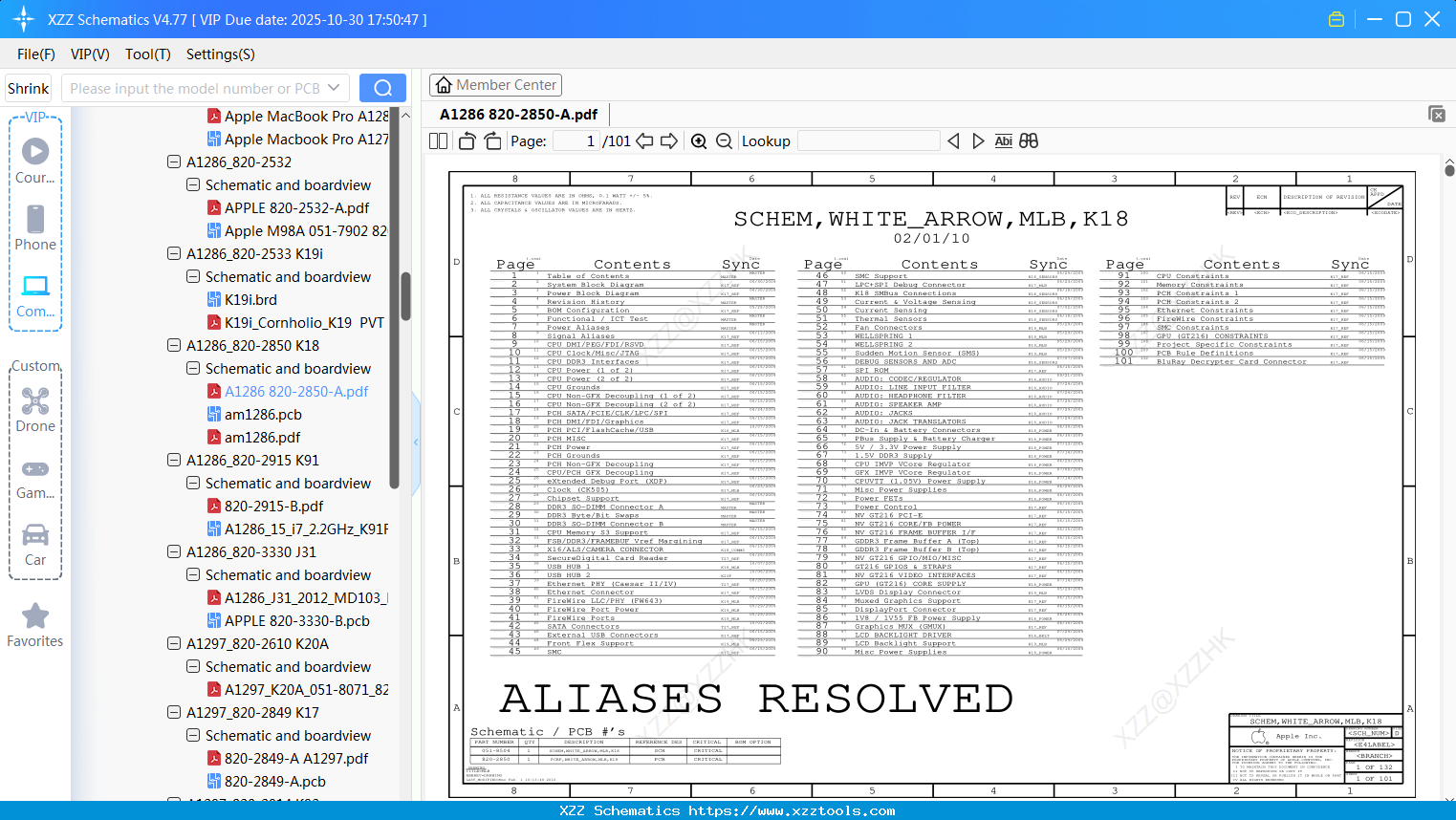Image resolution: width=1456 pixels, height=820 pixels.
Task: Open the VIP(V) menu
Action: (90, 54)
